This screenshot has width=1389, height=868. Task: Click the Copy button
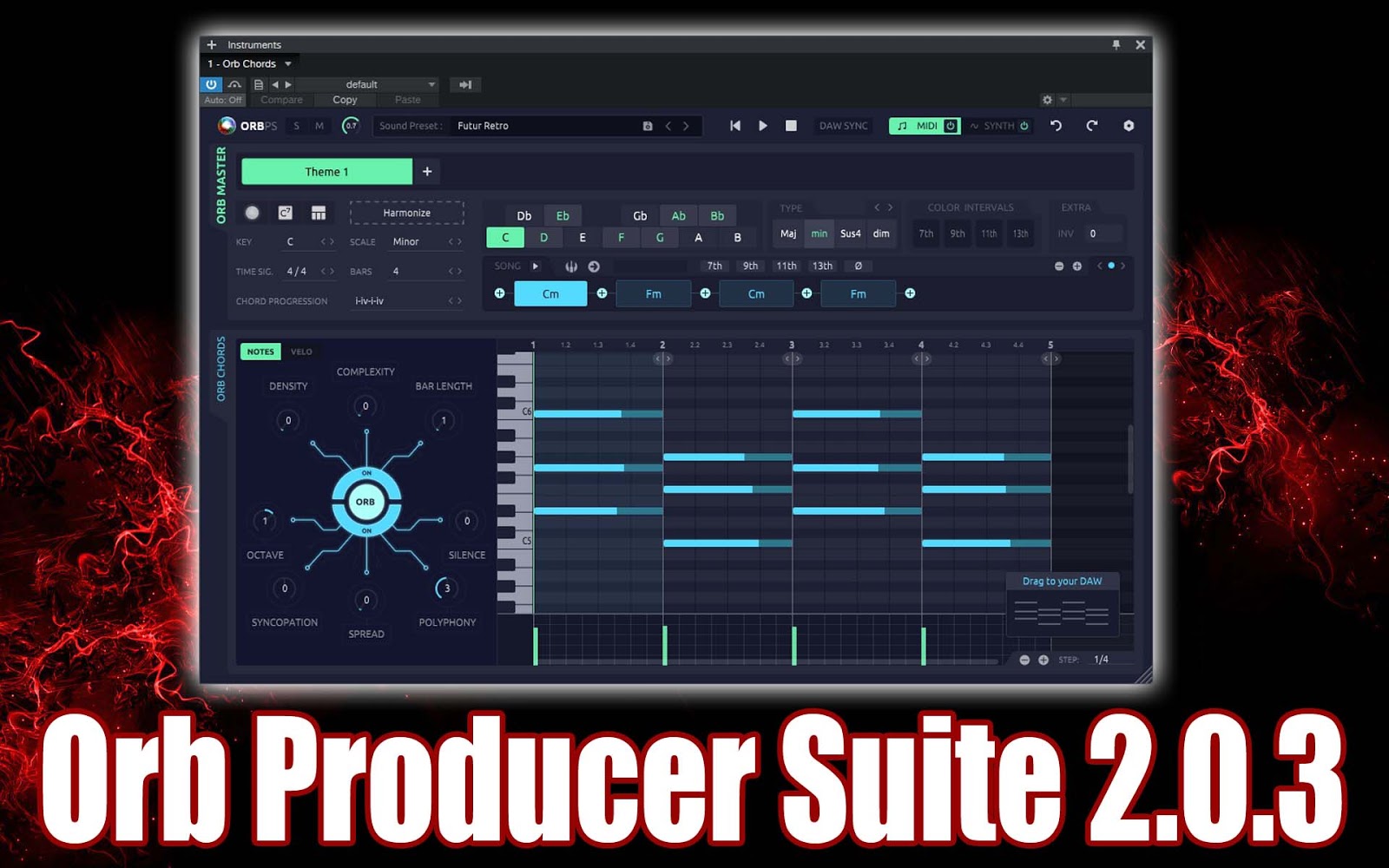[345, 100]
